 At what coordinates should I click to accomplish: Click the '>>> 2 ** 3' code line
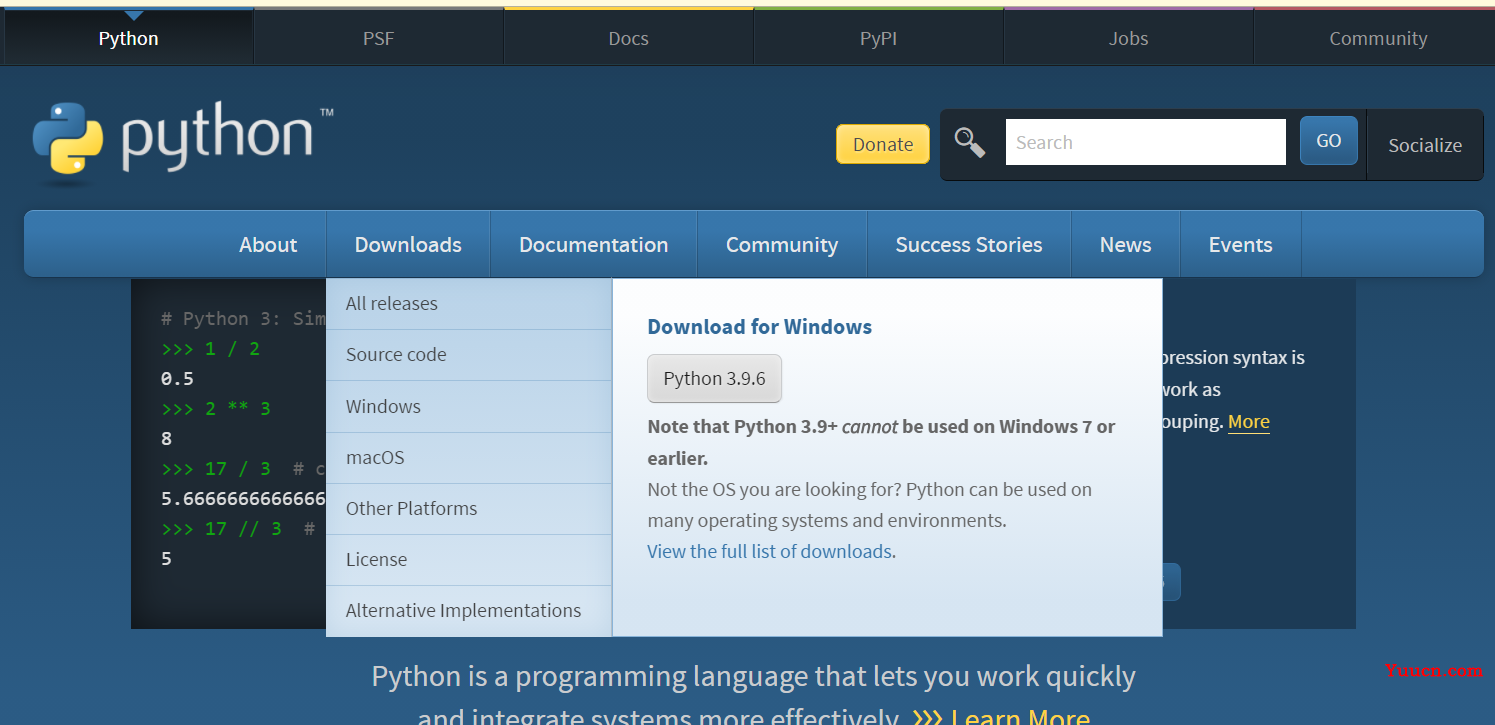click(215, 409)
